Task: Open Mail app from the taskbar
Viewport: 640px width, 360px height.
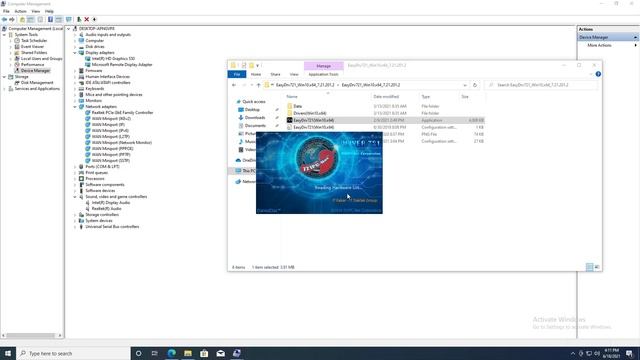Action: [x=220, y=353]
